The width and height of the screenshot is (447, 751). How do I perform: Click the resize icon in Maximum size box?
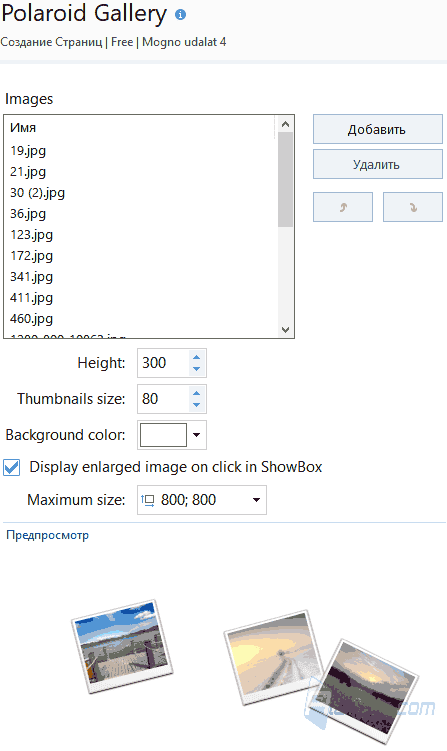(x=148, y=501)
